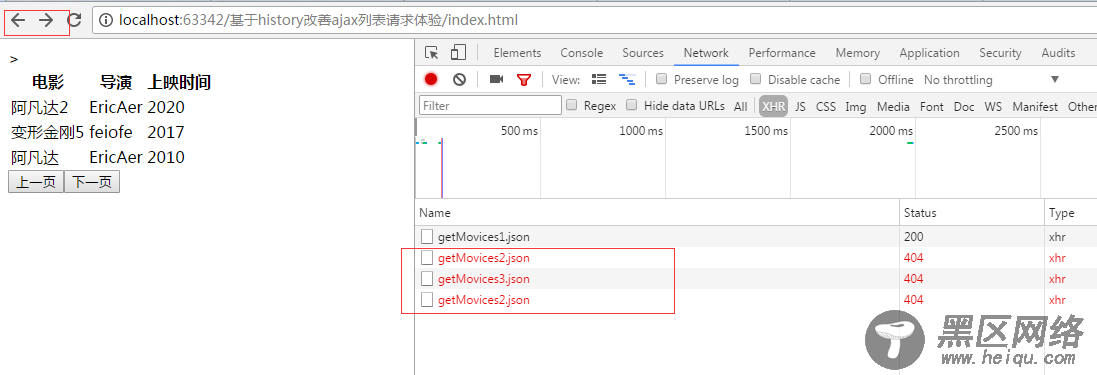Viewport: 1097px width, 375px height.
Task: Activate the inspect element picker icon
Action: [432, 53]
